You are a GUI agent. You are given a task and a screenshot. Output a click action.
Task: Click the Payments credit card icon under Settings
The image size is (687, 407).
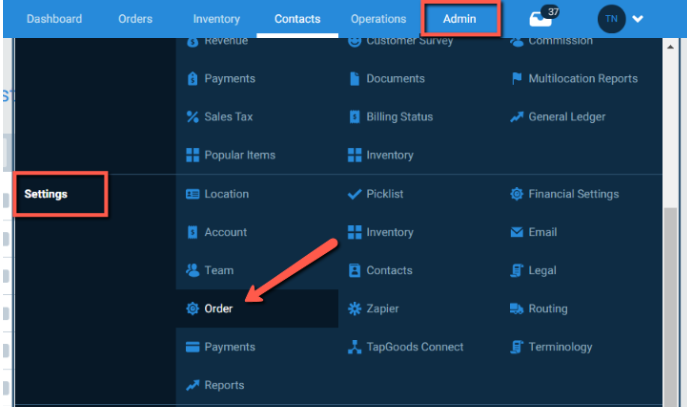coord(192,347)
